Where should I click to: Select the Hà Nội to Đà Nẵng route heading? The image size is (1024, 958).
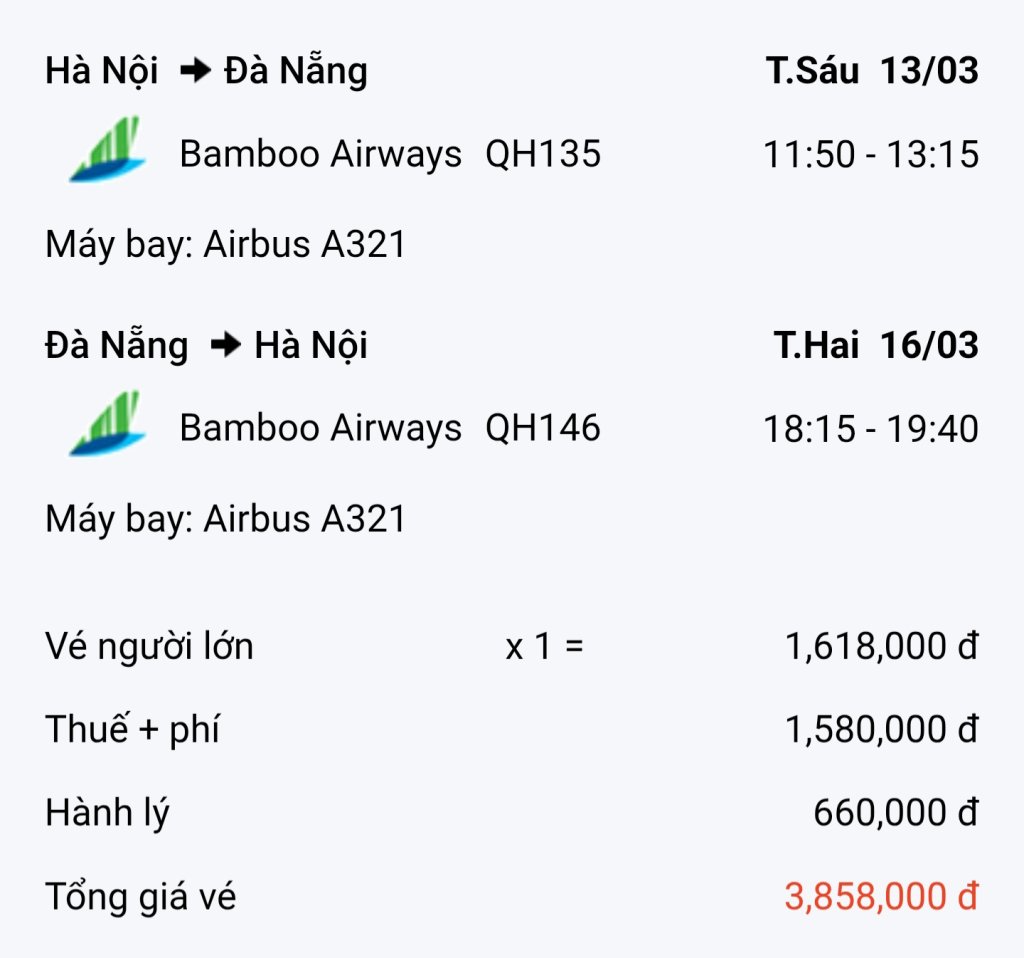coord(206,71)
